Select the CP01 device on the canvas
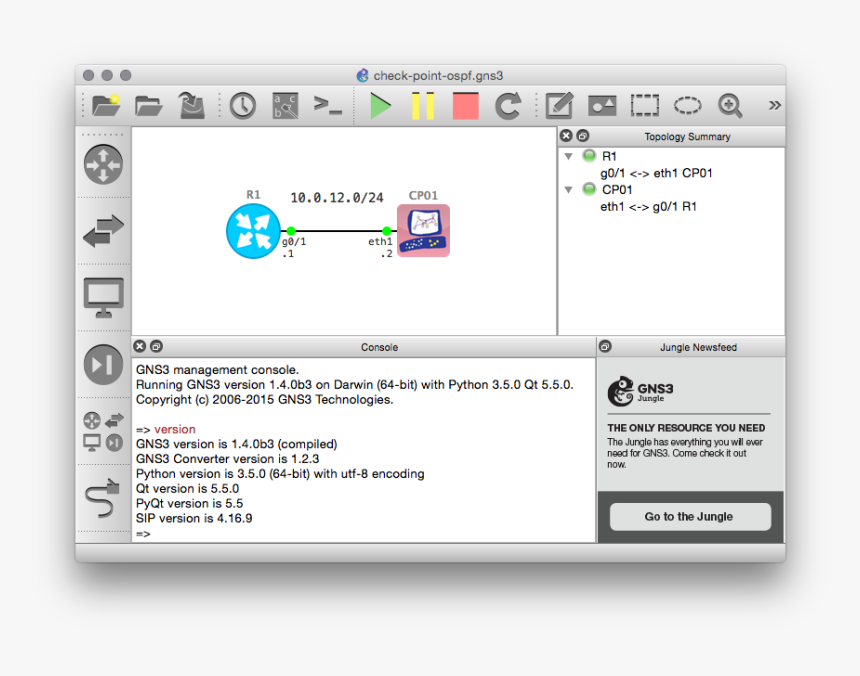This screenshot has height=676, width=860. pos(423,230)
